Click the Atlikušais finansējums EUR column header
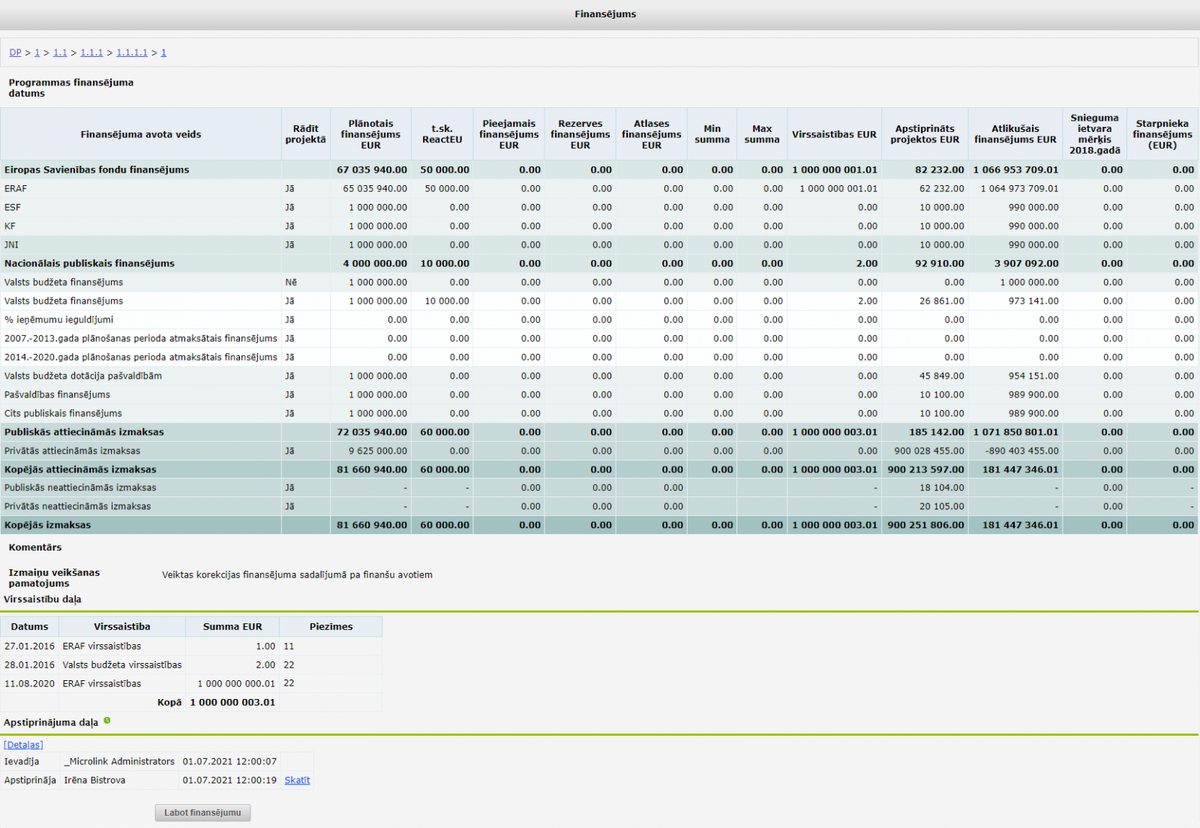 click(1015, 135)
